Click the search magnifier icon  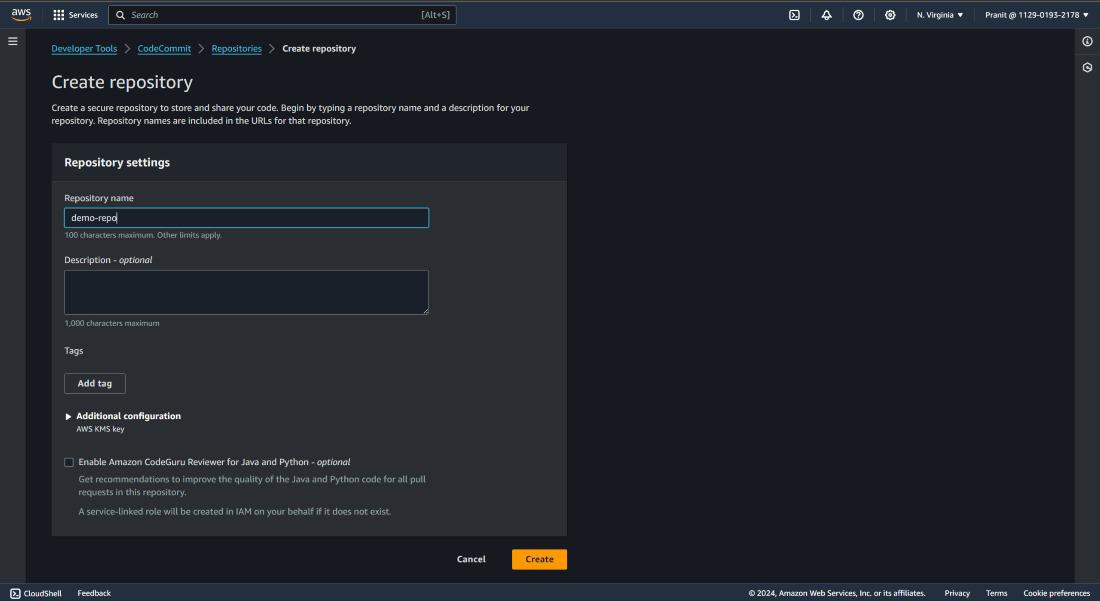(120, 15)
